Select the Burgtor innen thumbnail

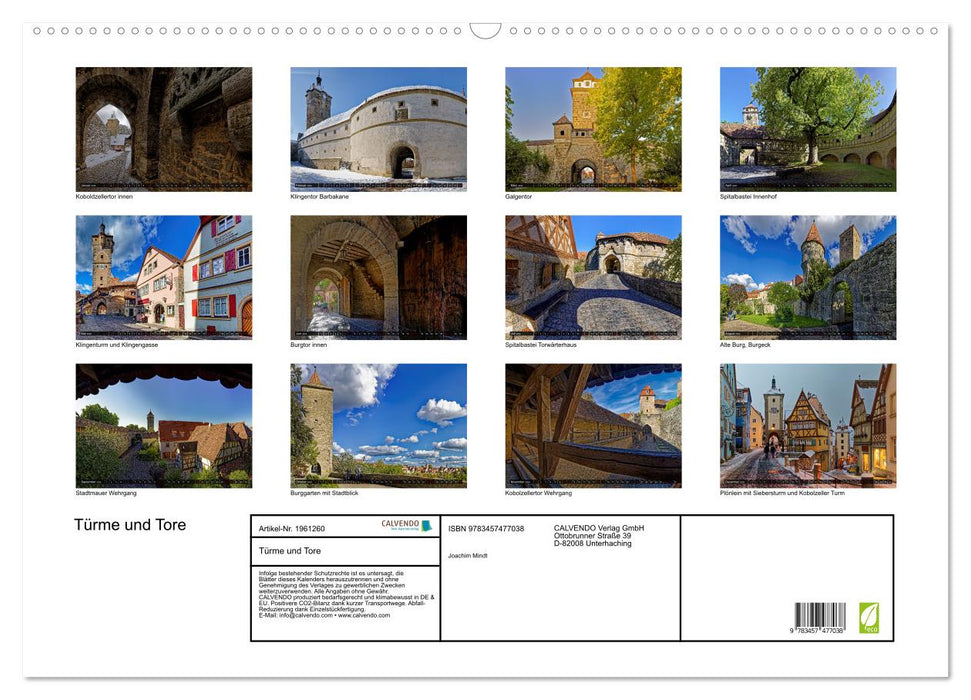click(x=378, y=277)
